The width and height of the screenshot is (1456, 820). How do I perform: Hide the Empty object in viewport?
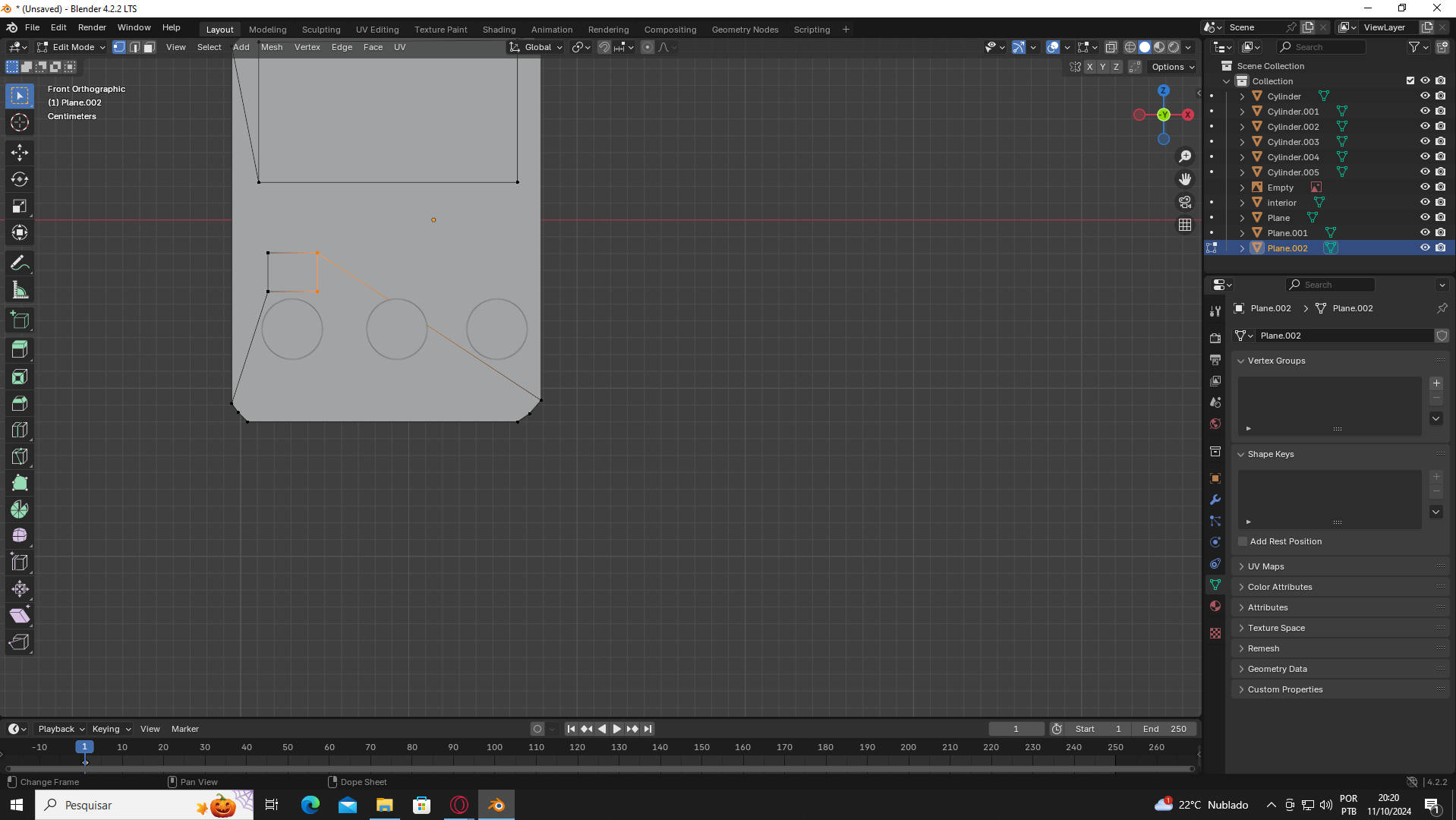click(x=1425, y=188)
